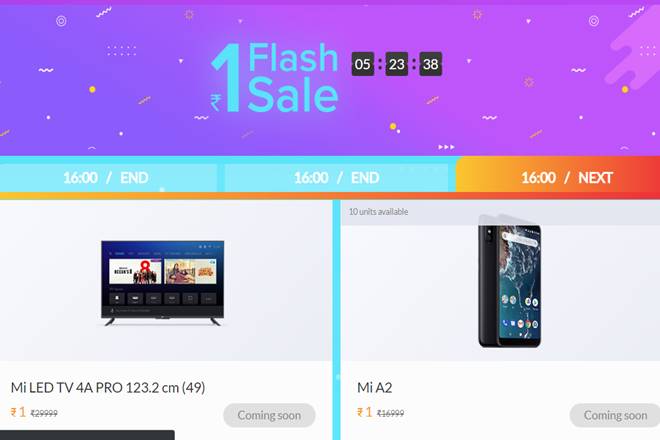Viewport: 660px width, 440px height.
Task: Click the ₹1 price under Mi LED TV
Action: [18, 412]
